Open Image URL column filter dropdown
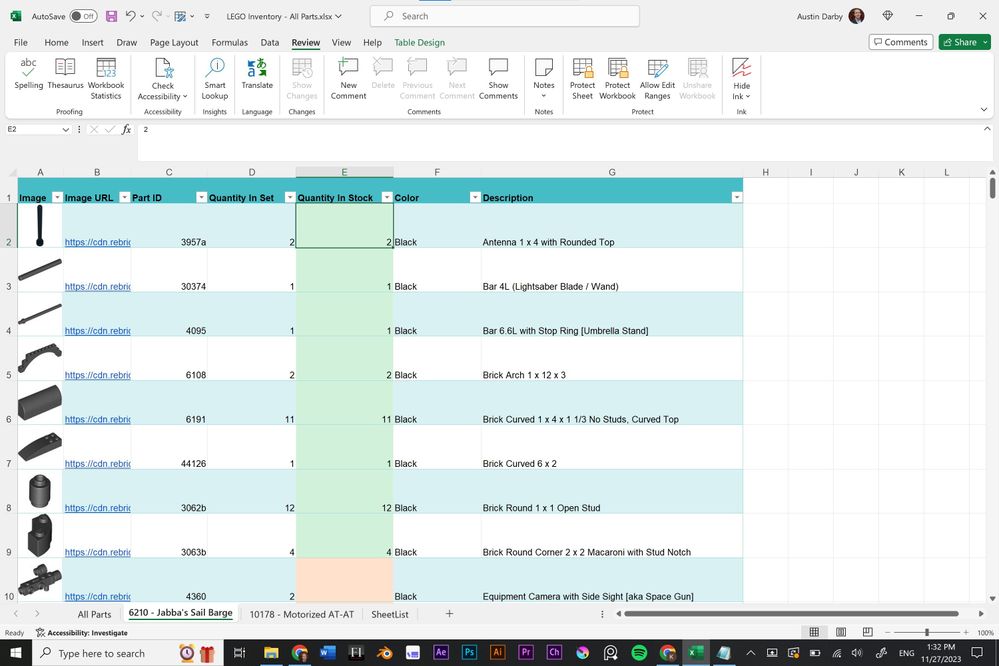The height and width of the screenshot is (666, 999). 125,198
